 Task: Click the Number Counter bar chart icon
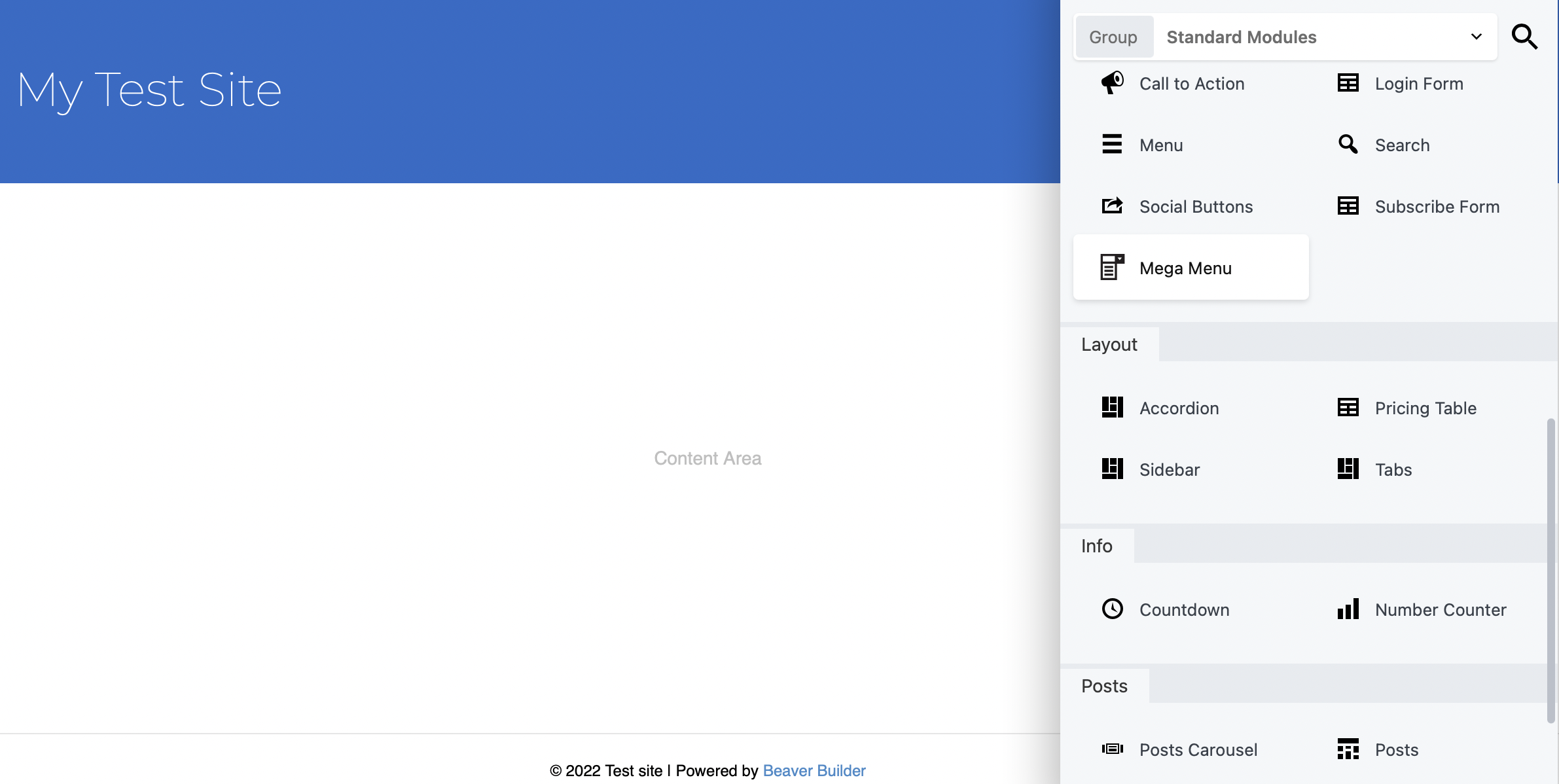click(1348, 609)
